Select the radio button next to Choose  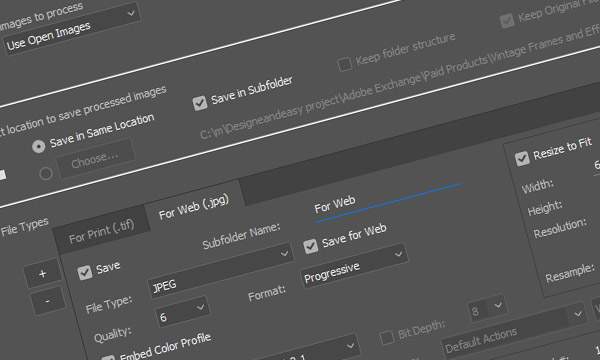(46, 174)
